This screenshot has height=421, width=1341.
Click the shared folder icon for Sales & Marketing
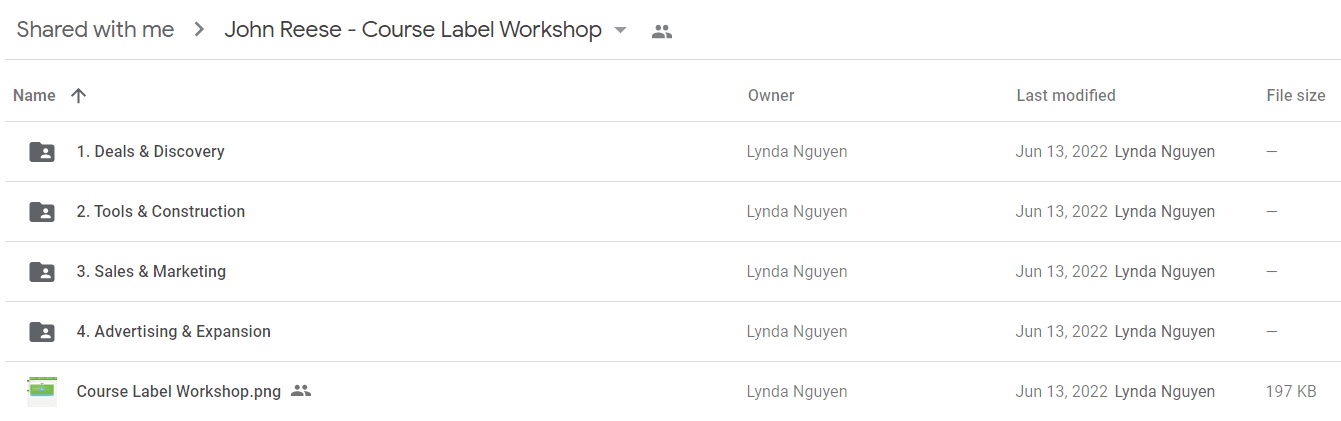click(x=42, y=272)
